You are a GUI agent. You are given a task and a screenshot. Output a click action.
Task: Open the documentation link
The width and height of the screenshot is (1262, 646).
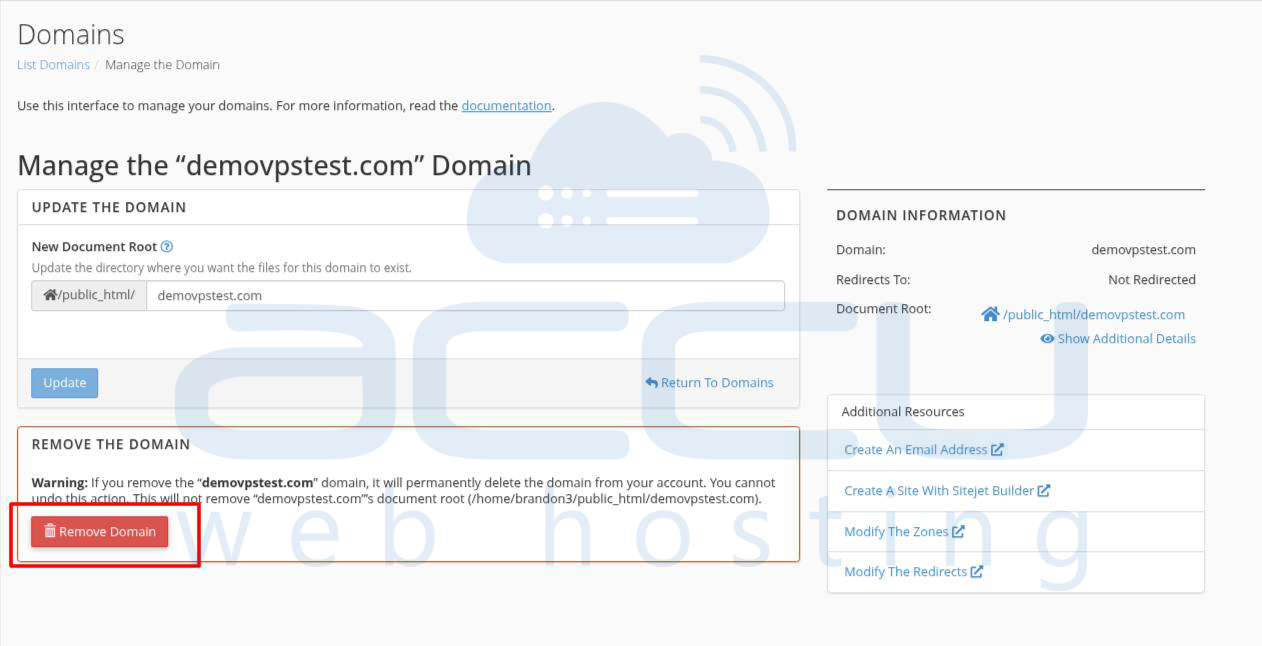(506, 106)
